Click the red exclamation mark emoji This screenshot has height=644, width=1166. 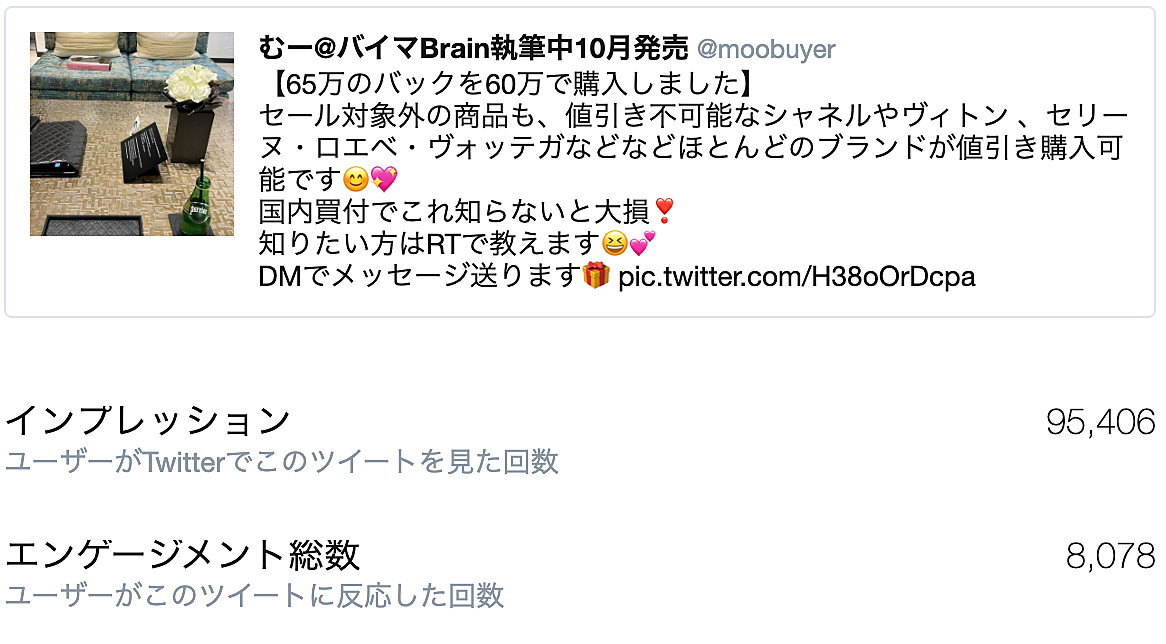point(664,211)
